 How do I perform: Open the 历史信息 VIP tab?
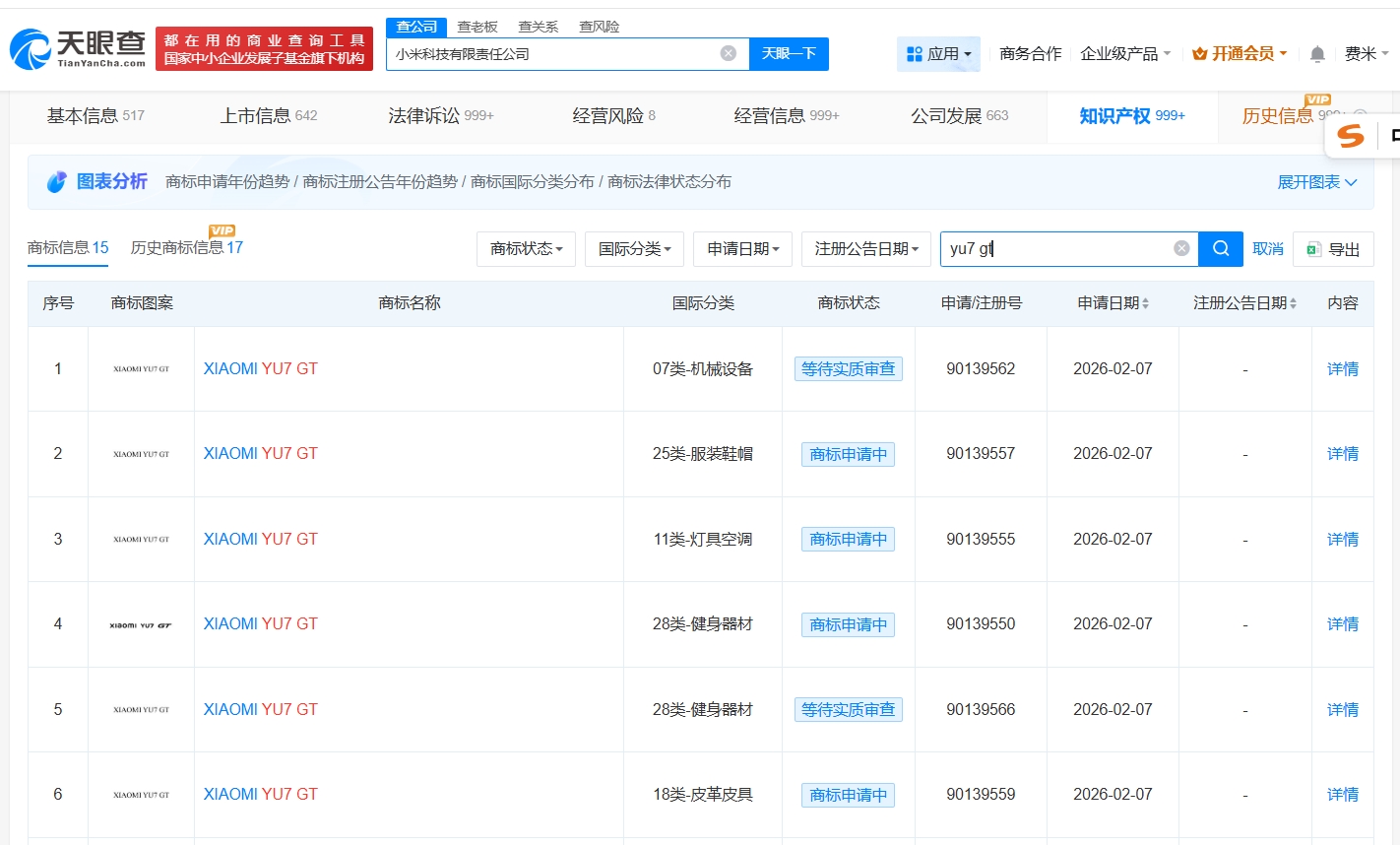tap(1278, 116)
